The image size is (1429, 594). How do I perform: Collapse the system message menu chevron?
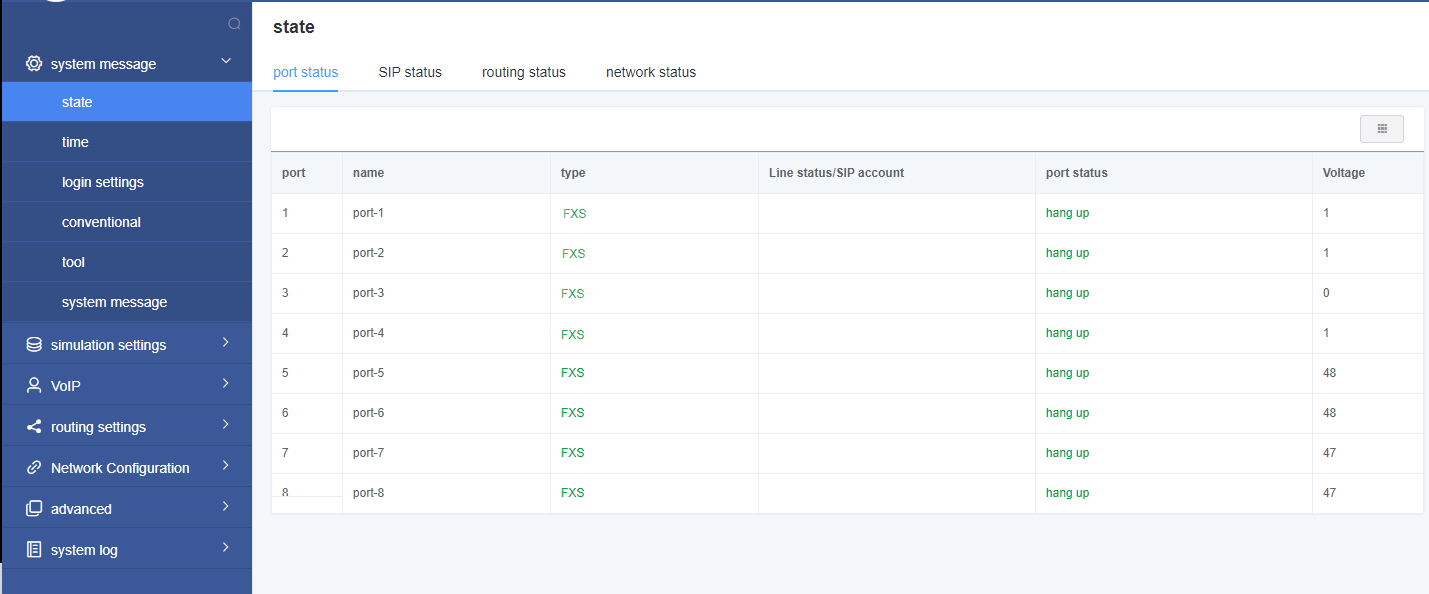[x=226, y=62]
